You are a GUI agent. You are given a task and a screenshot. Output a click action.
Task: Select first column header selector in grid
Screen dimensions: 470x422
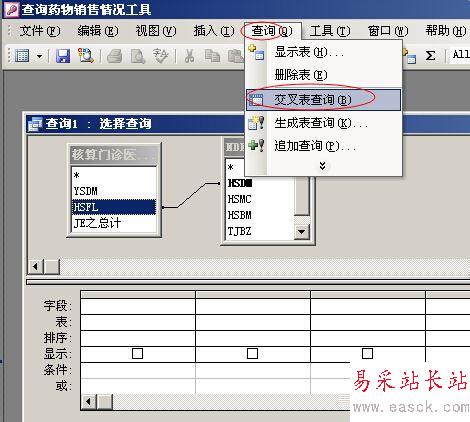tap(138, 294)
